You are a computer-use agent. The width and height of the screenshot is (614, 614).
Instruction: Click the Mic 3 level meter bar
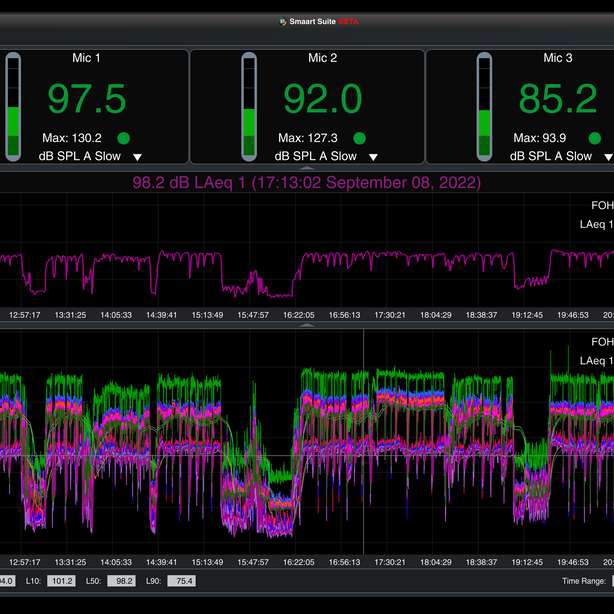click(484, 106)
